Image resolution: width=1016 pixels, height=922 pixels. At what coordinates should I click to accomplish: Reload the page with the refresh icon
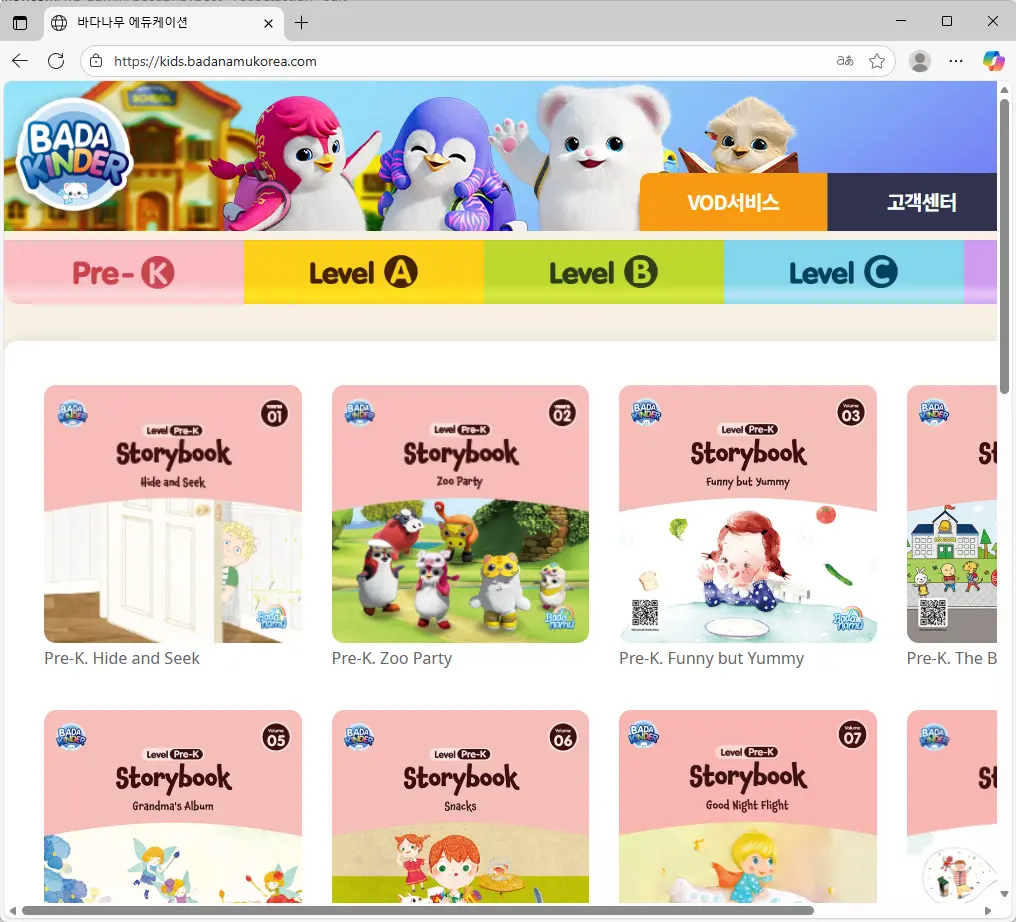tap(56, 61)
